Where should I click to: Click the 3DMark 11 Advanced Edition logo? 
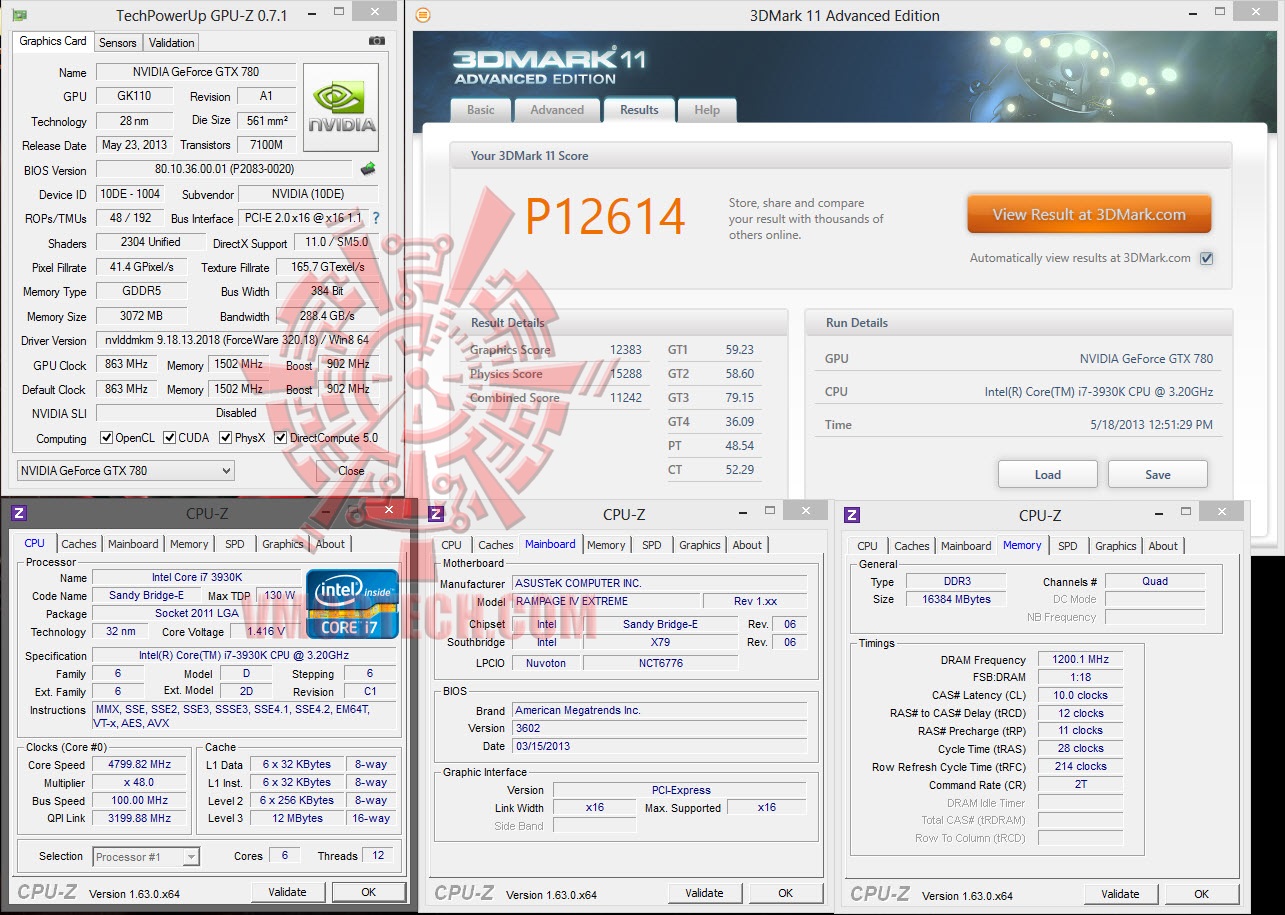click(x=548, y=65)
